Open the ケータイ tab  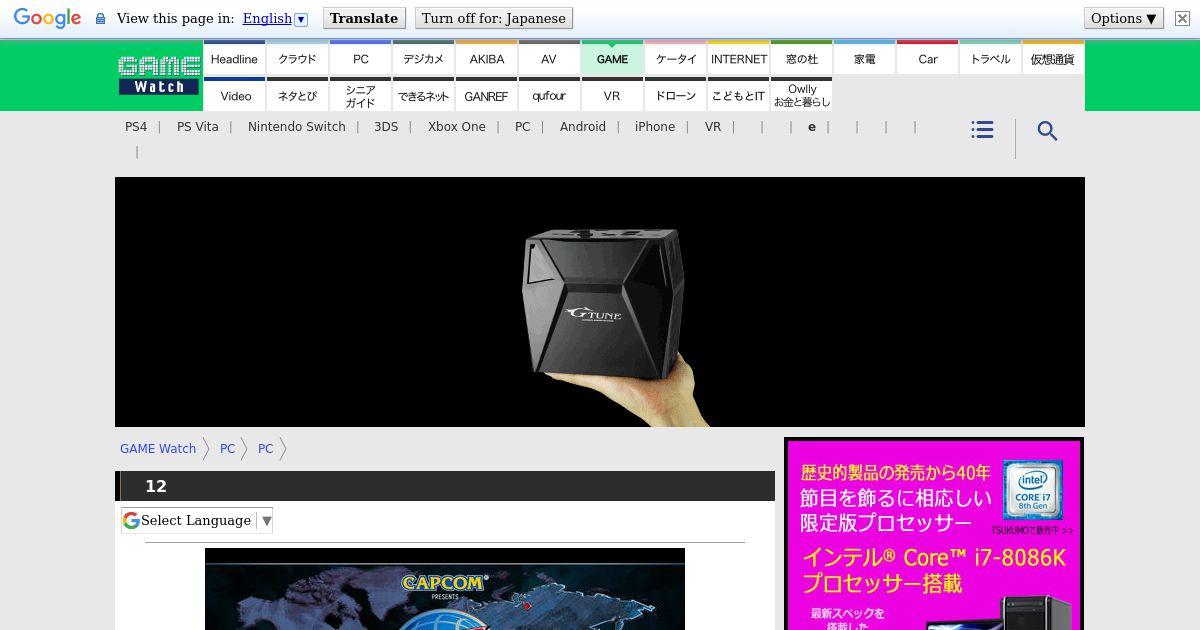click(675, 59)
